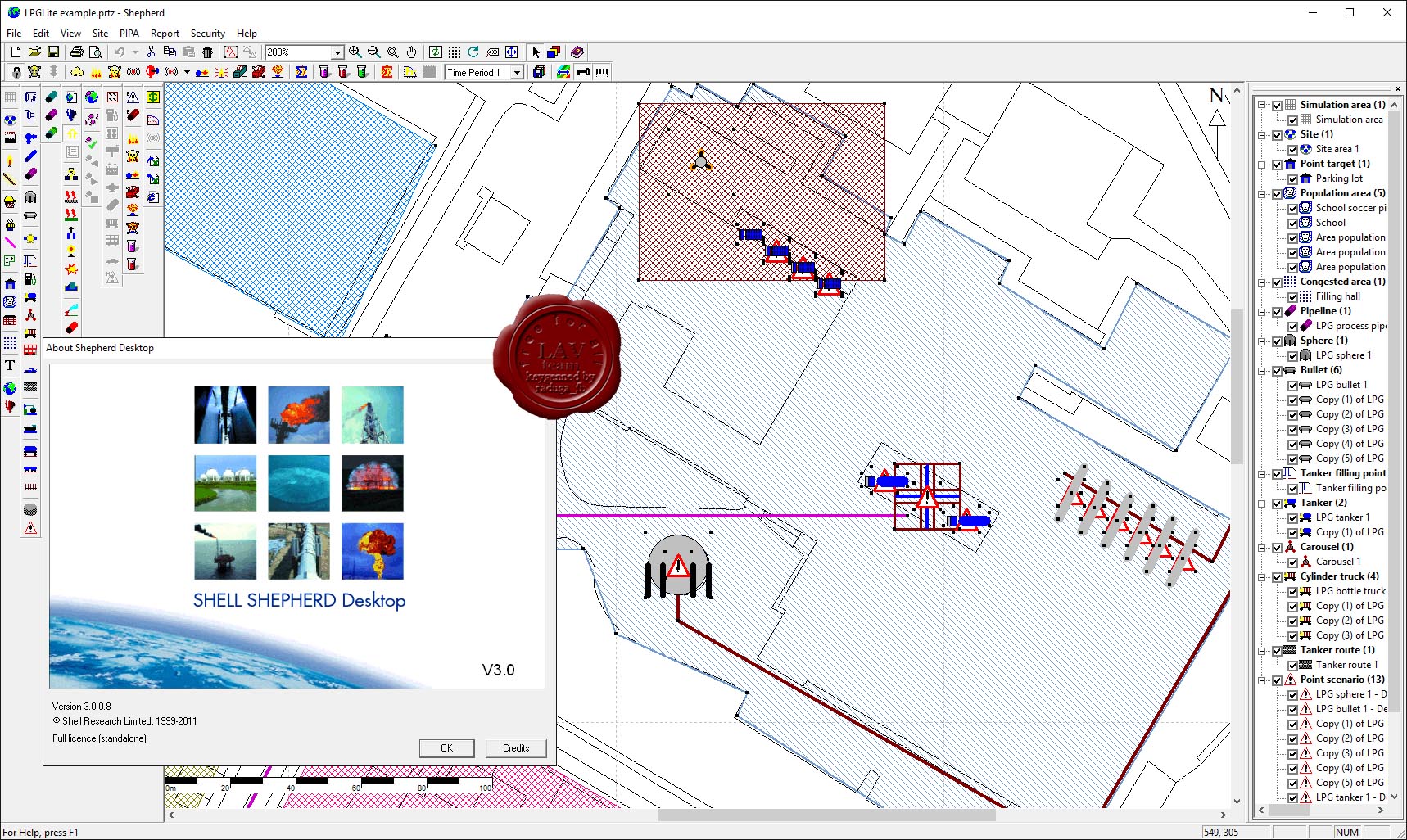The height and width of the screenshot is (840, 1407).
Task: Select the LPG tanker 1 tree item
Action: (x=1342, y=517)
